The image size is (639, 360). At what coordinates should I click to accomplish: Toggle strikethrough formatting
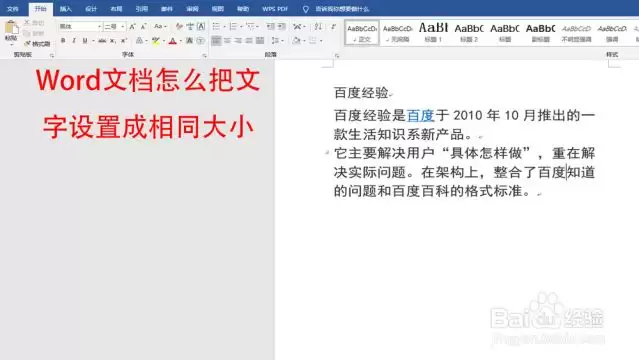pos(102,40)
